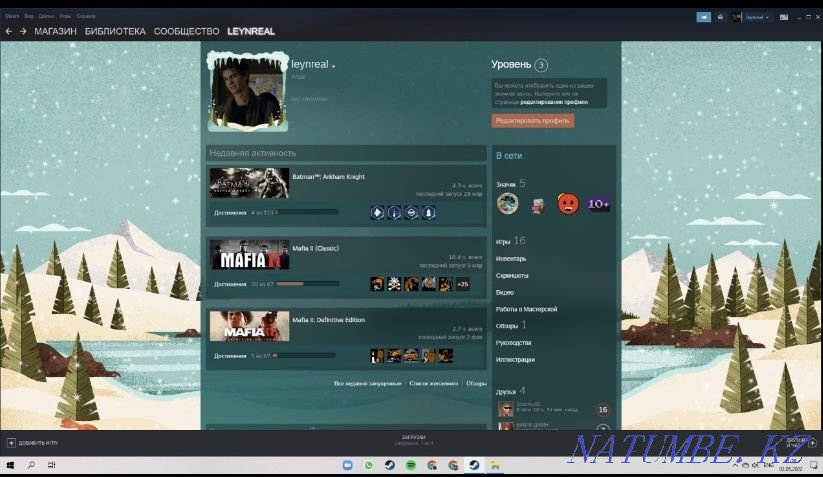Go back with the left arrow

point(8,31)
